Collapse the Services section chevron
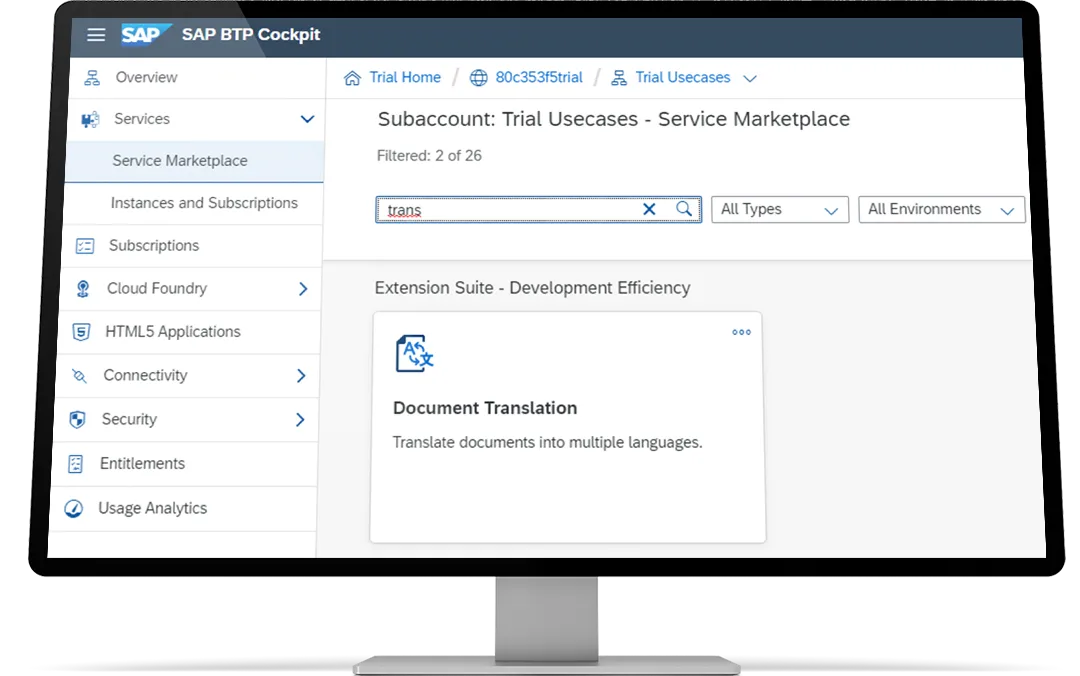The image size is (1080, 676). pos(307,118)
